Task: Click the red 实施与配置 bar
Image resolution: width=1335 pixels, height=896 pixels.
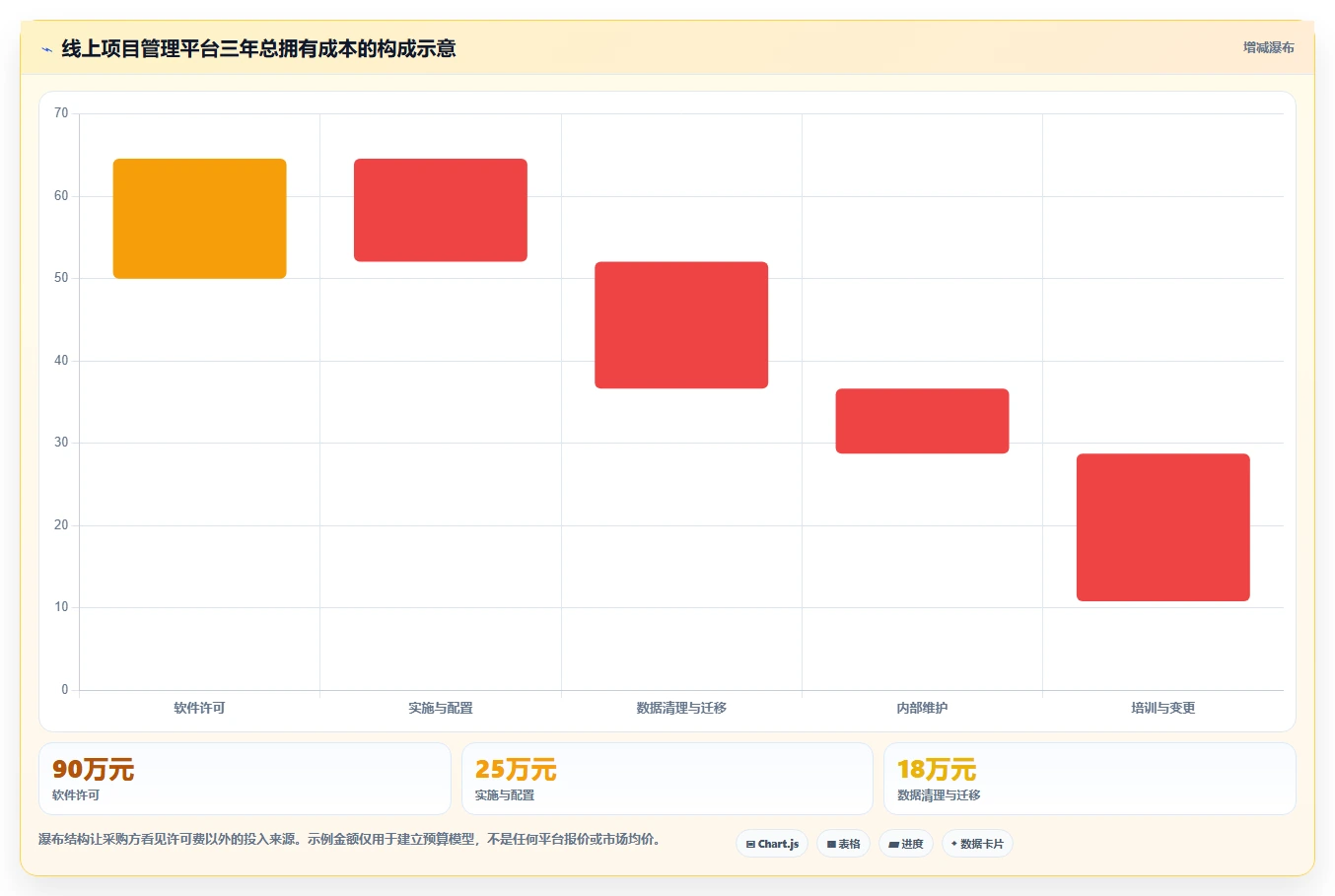Action: tap(441, 210)
